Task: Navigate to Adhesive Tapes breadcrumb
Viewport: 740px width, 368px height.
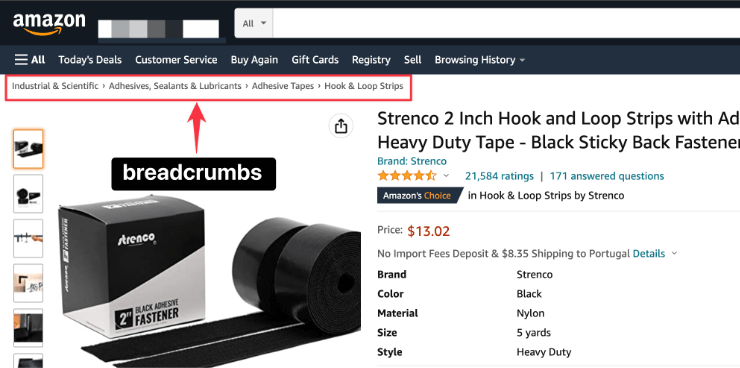Action: coord(283,86)
